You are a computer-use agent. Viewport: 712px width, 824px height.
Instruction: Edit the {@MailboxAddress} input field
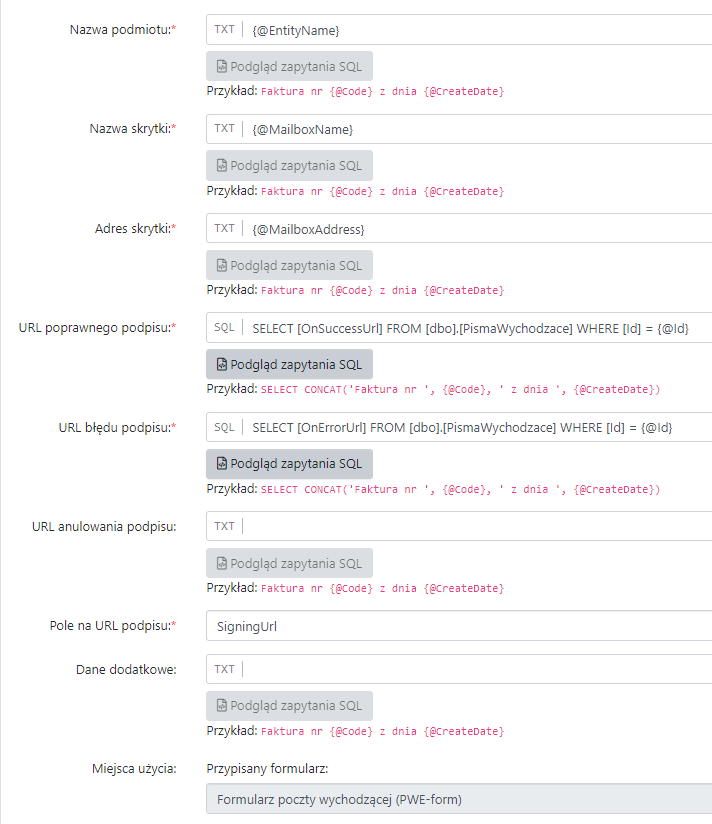(x=478, y=229)
